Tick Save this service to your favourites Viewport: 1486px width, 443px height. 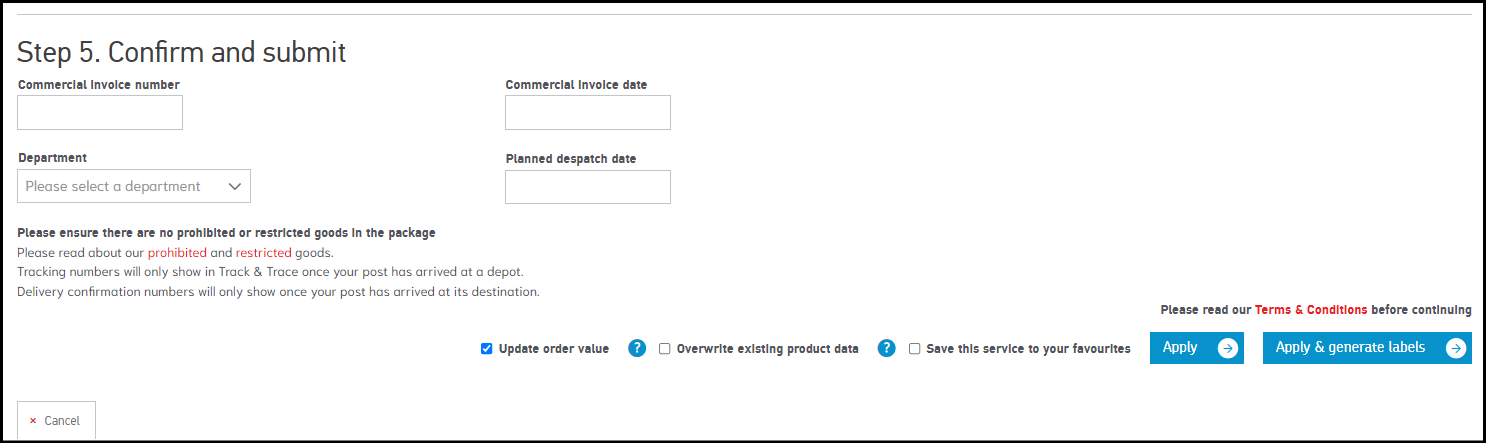click(x=915, y=349)
